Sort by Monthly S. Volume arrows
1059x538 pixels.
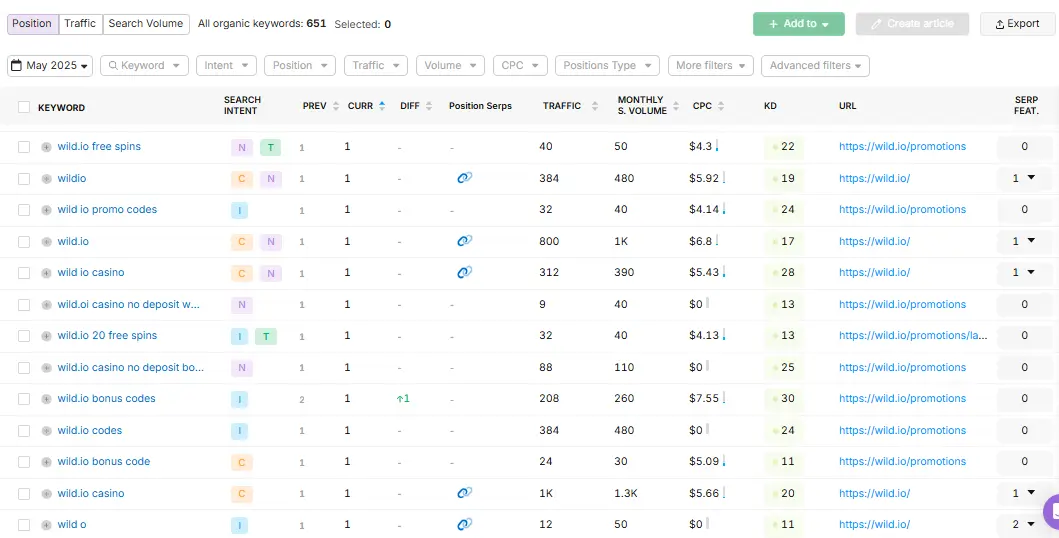[x=676, y=106]
